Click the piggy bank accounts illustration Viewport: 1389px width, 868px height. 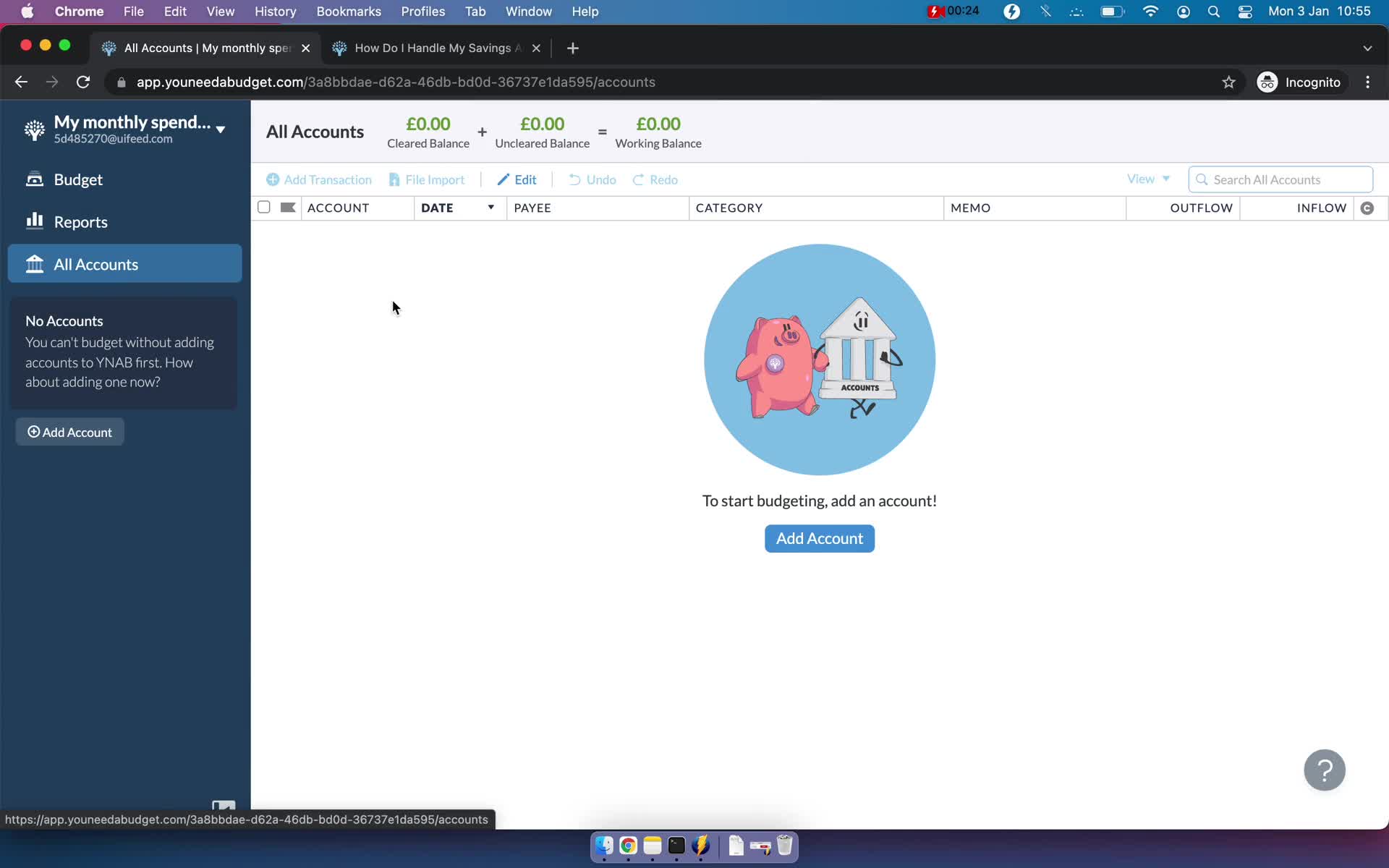(819, 359)
